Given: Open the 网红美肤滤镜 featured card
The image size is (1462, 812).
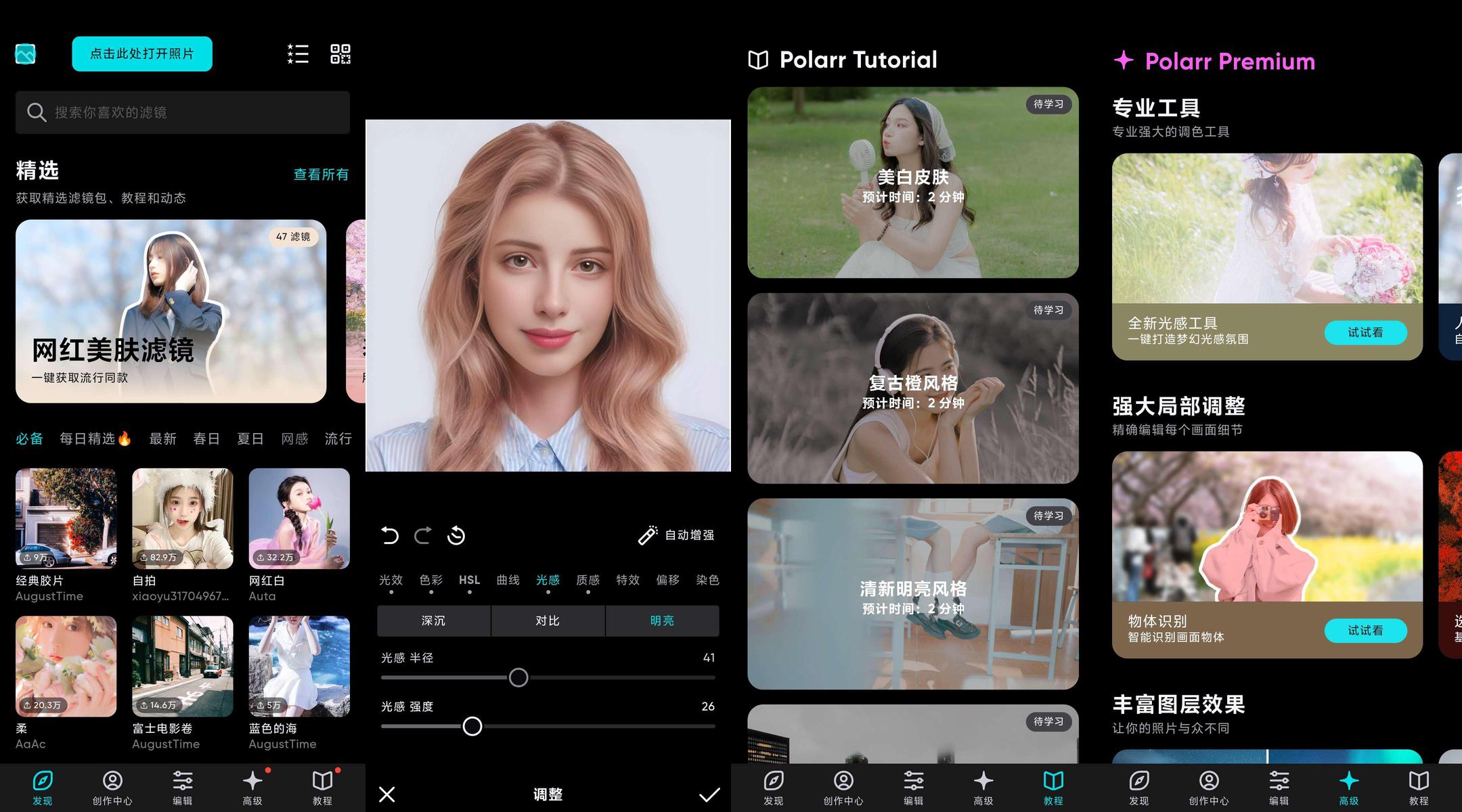Looking at the screenshot, I should (171, 311).
